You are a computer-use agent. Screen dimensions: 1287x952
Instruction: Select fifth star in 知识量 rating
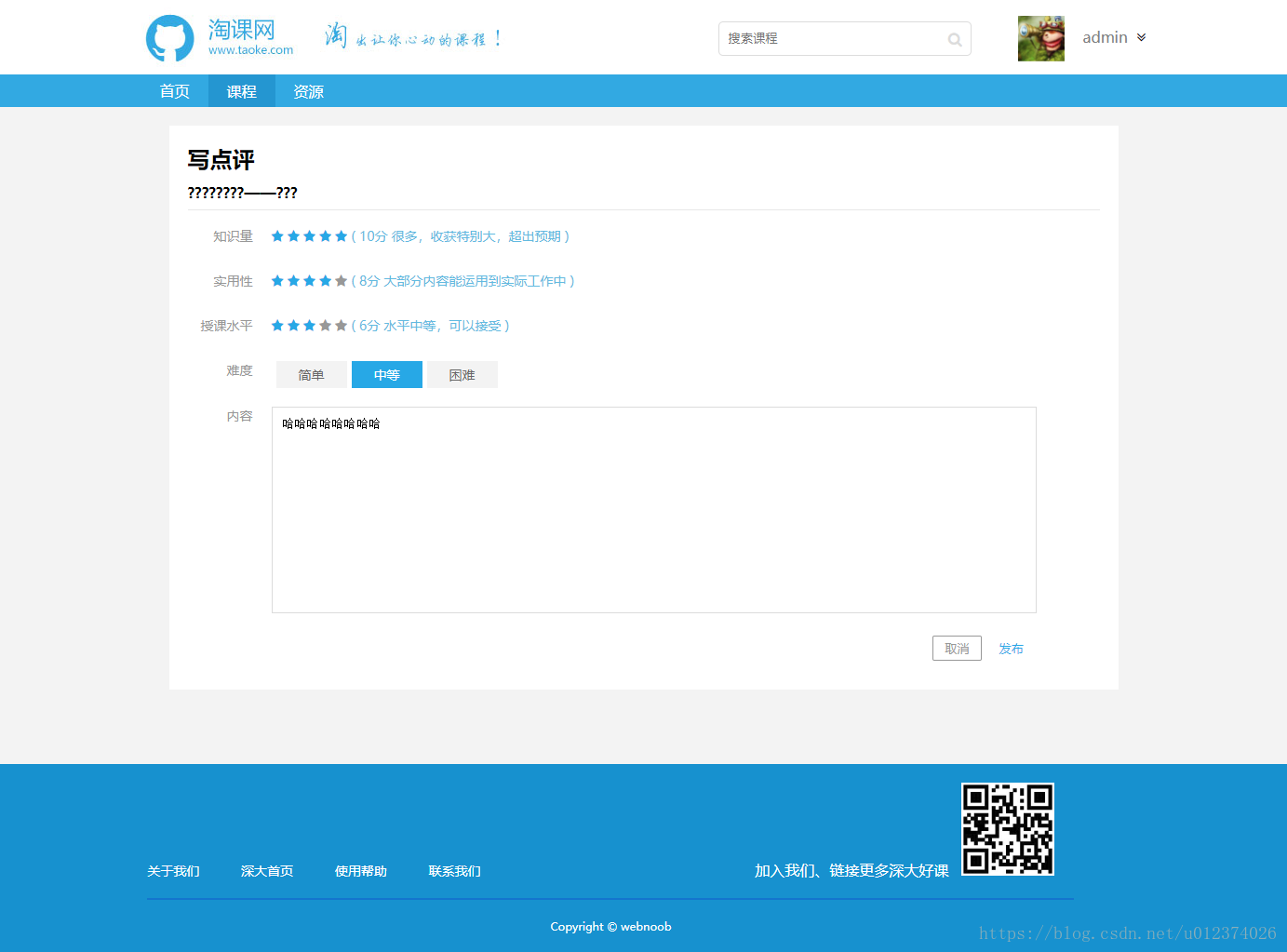click(341, 236)
